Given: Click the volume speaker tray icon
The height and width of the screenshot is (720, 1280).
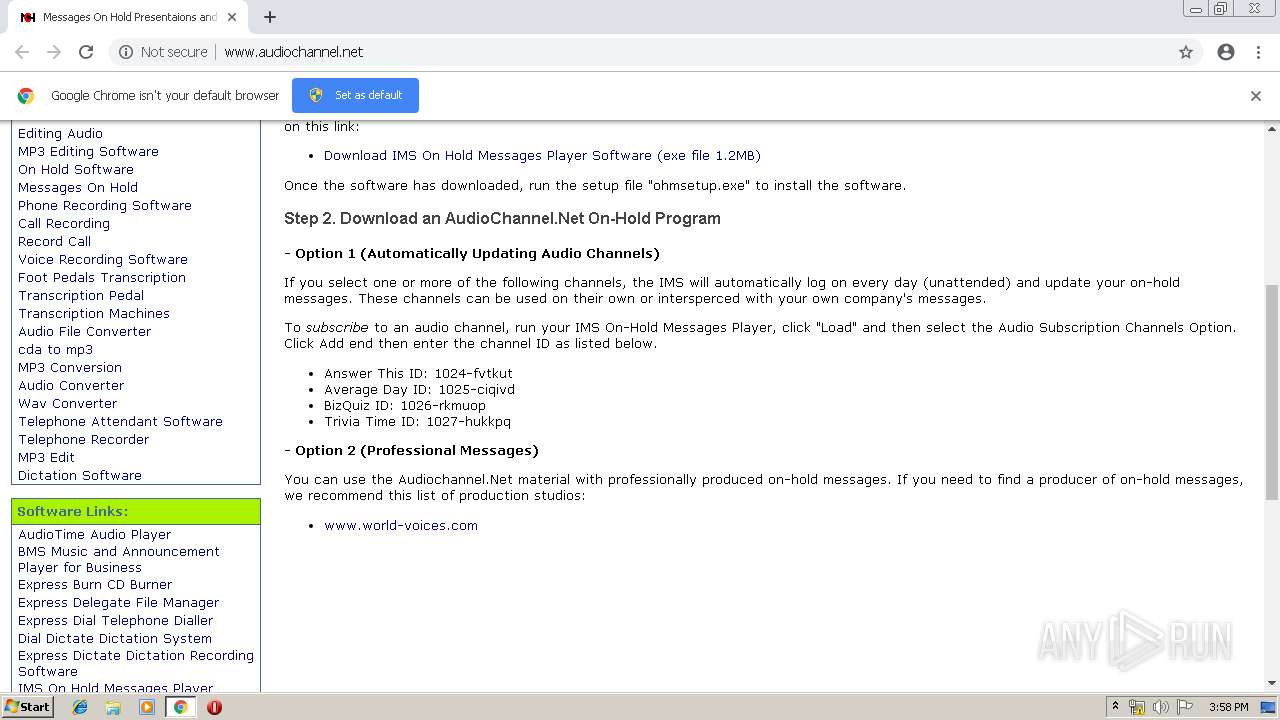Looking at the screenshot, I should (1161, 707).
